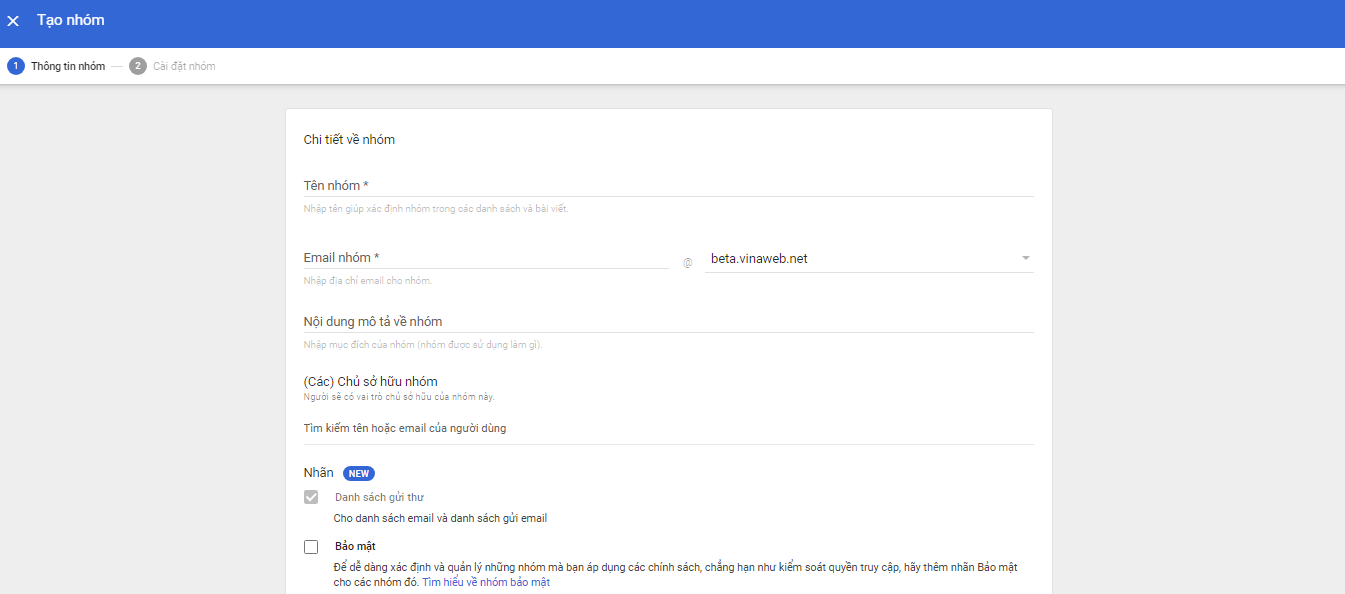
Task: Click the step 2 number circle
Action: point(137,66)
